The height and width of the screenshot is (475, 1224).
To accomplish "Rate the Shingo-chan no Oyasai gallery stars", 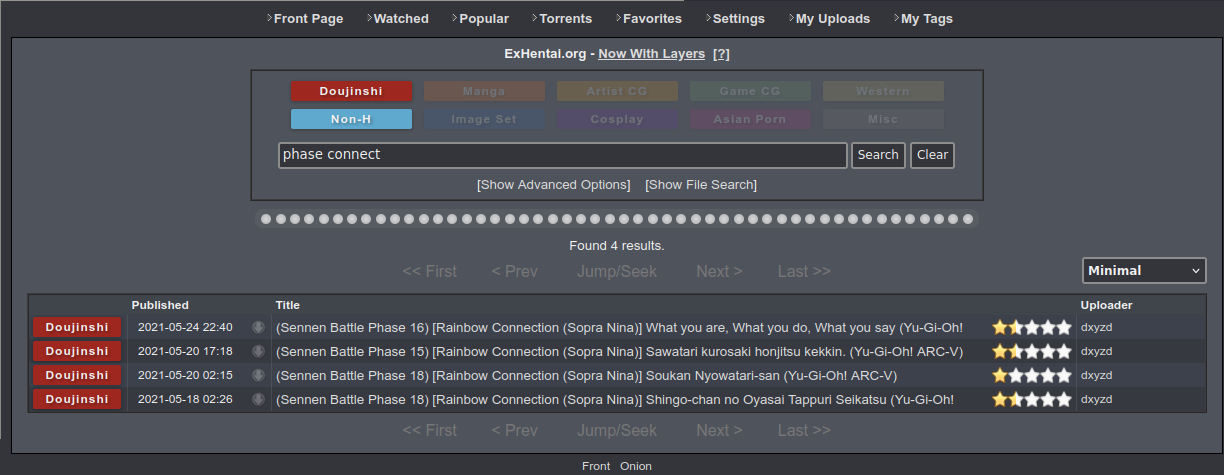I will click(1032, 399).
